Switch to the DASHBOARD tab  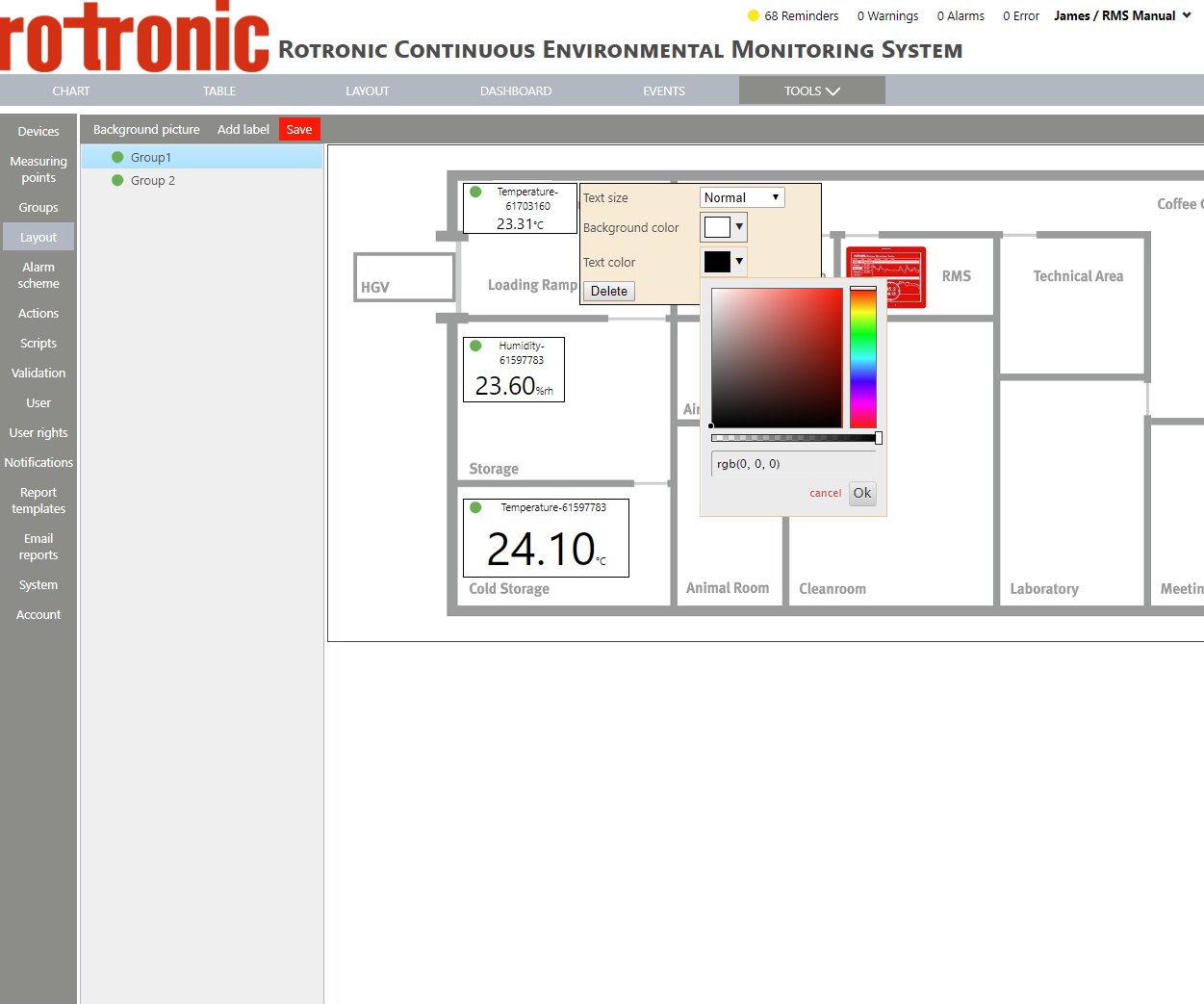pos(516,90)
